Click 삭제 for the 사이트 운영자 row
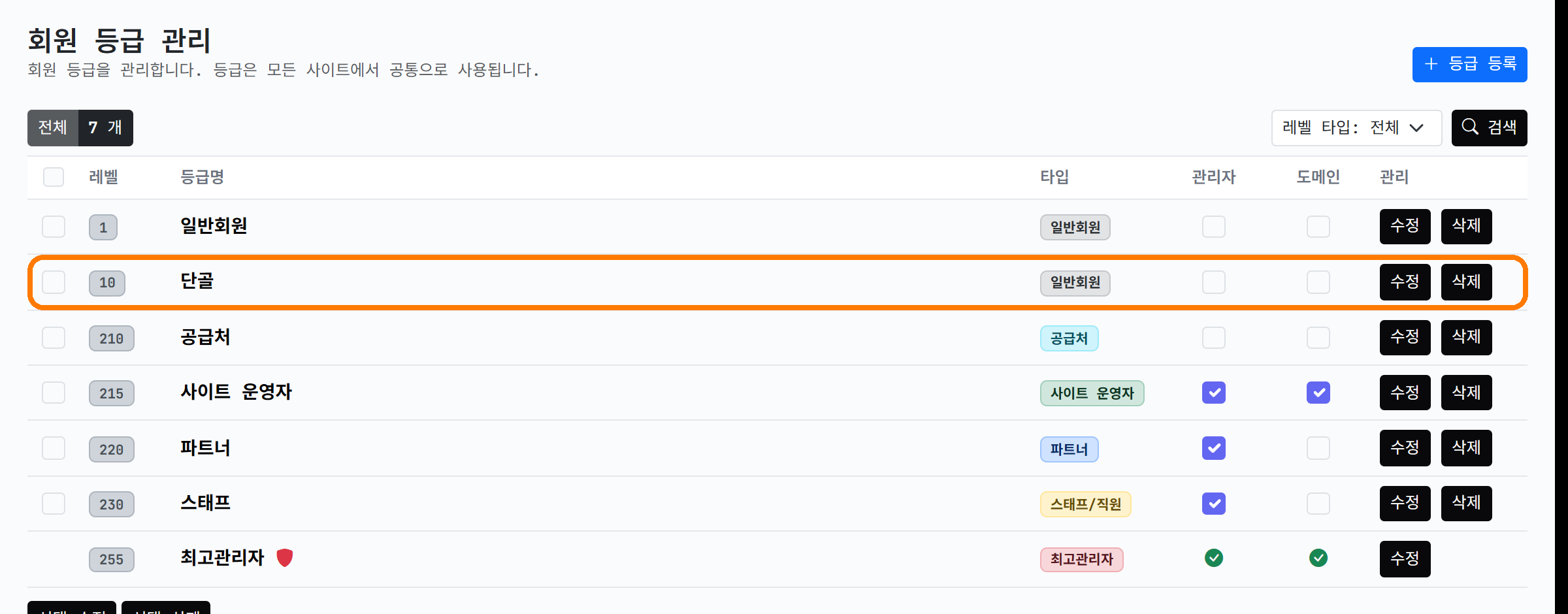The height and width of the screenshot is (614, 1568). (1466, 393)
